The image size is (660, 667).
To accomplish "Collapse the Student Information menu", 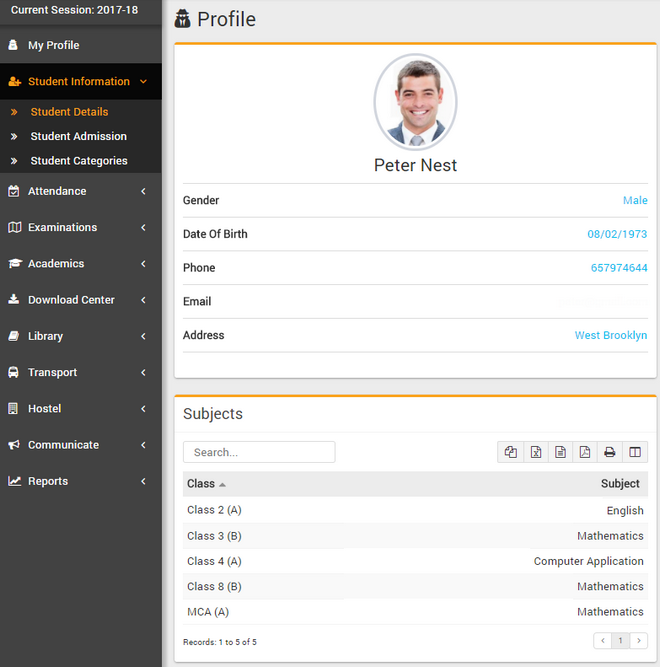I will point(80,82).
